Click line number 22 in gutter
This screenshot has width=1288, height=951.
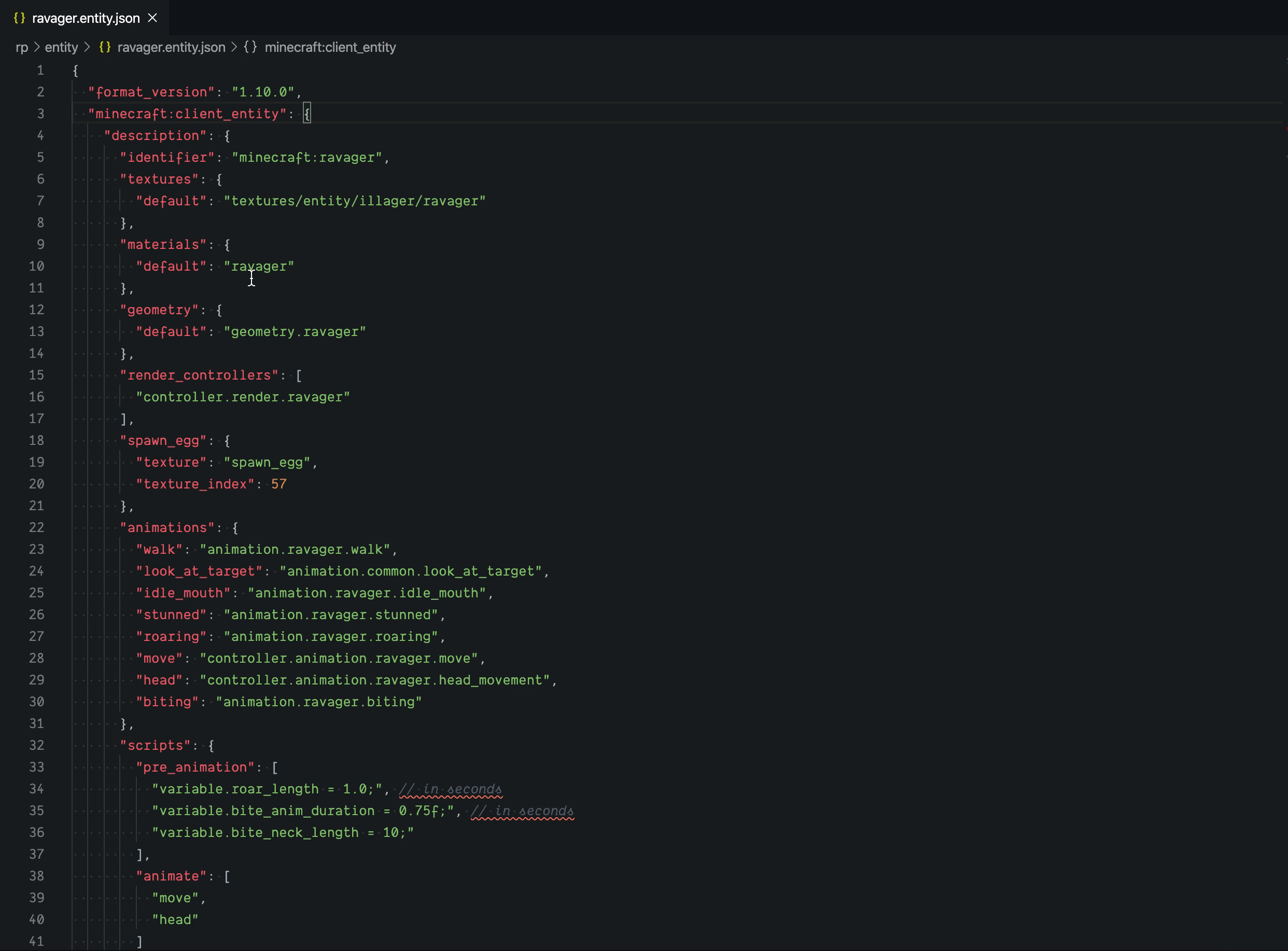coord(36,527)
